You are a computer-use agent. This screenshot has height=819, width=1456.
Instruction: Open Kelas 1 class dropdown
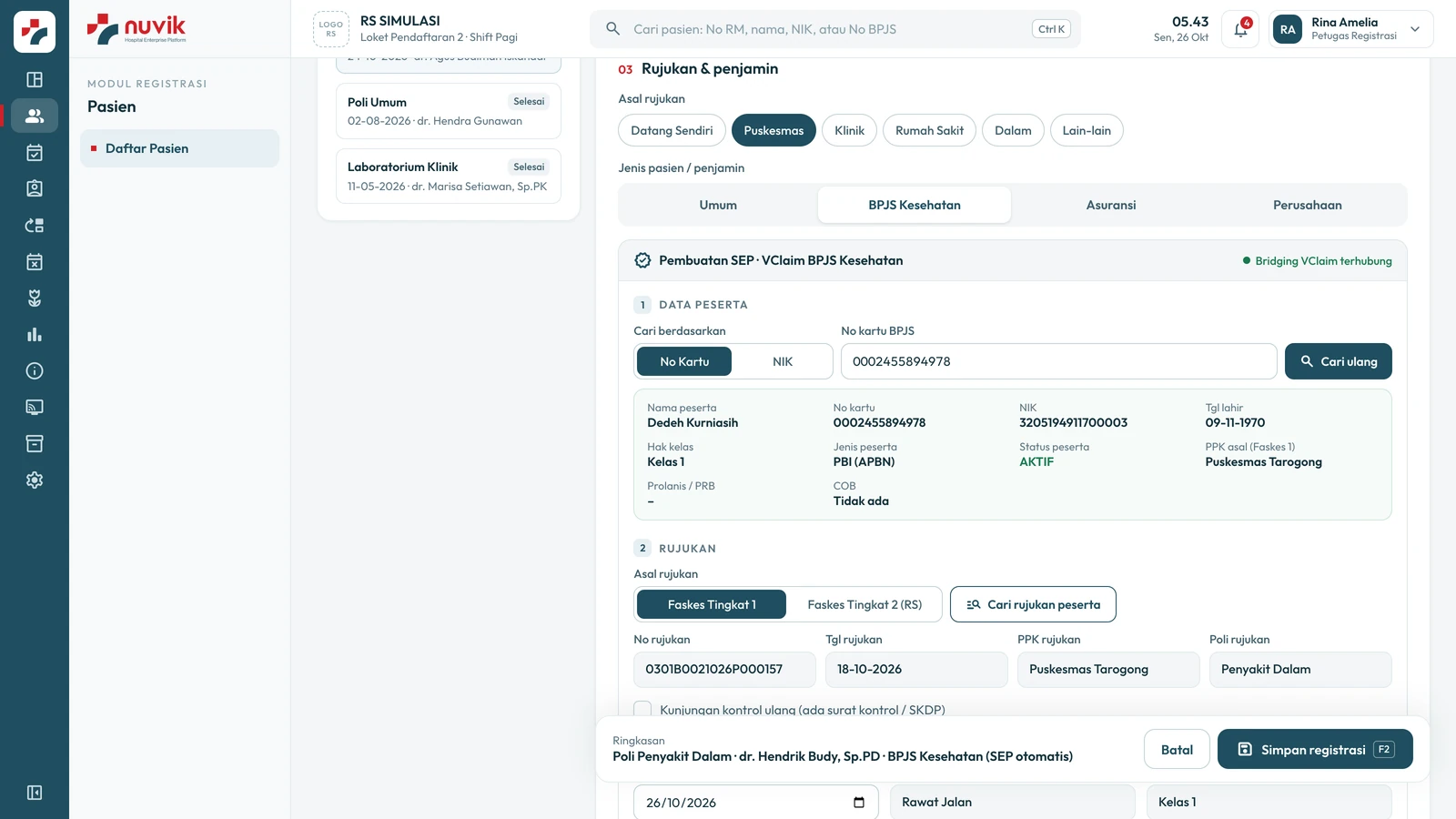pyautogui.click(x=1269, y=802)
